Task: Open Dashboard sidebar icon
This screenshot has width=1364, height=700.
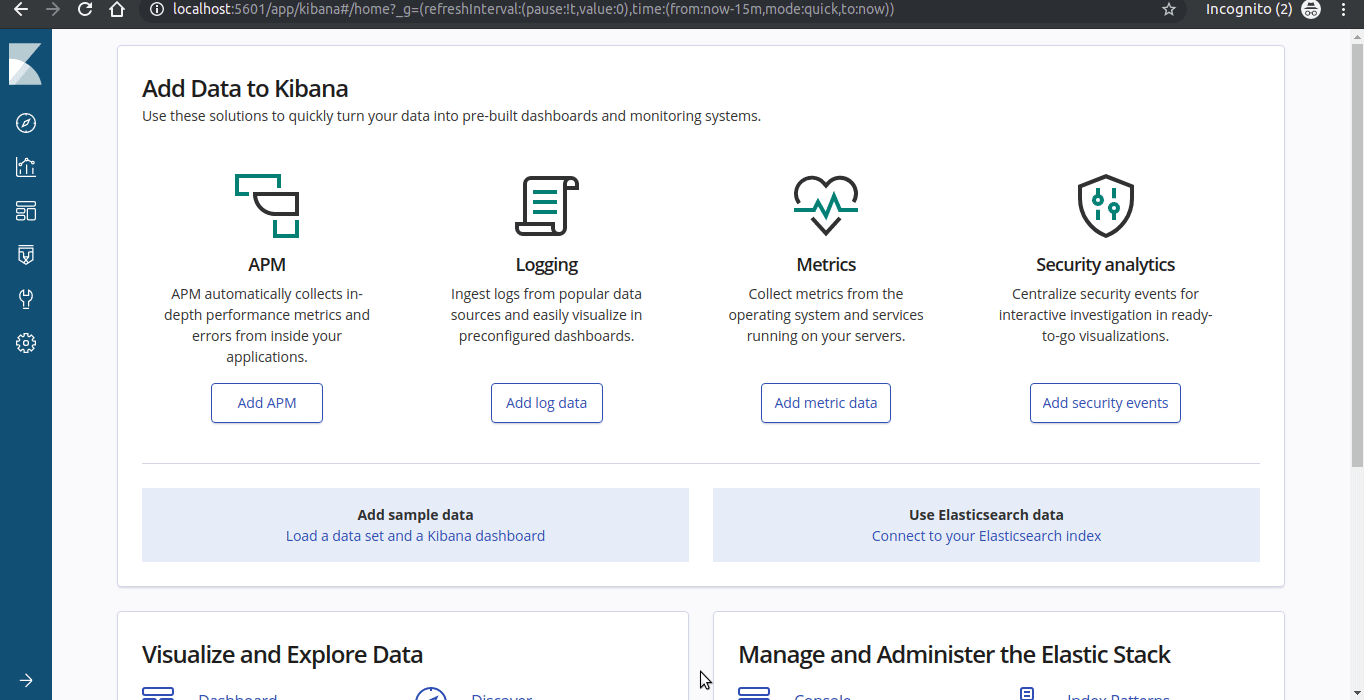Action: click(26, 211)
